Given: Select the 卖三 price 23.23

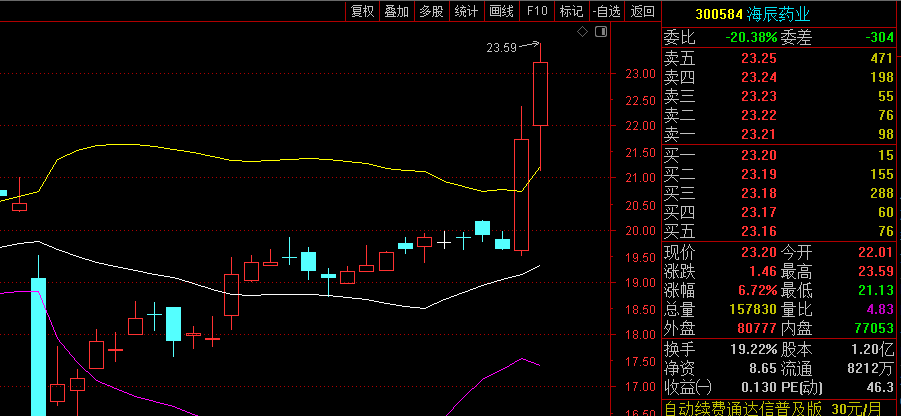Looking at the screenshot, I should 758,96.
